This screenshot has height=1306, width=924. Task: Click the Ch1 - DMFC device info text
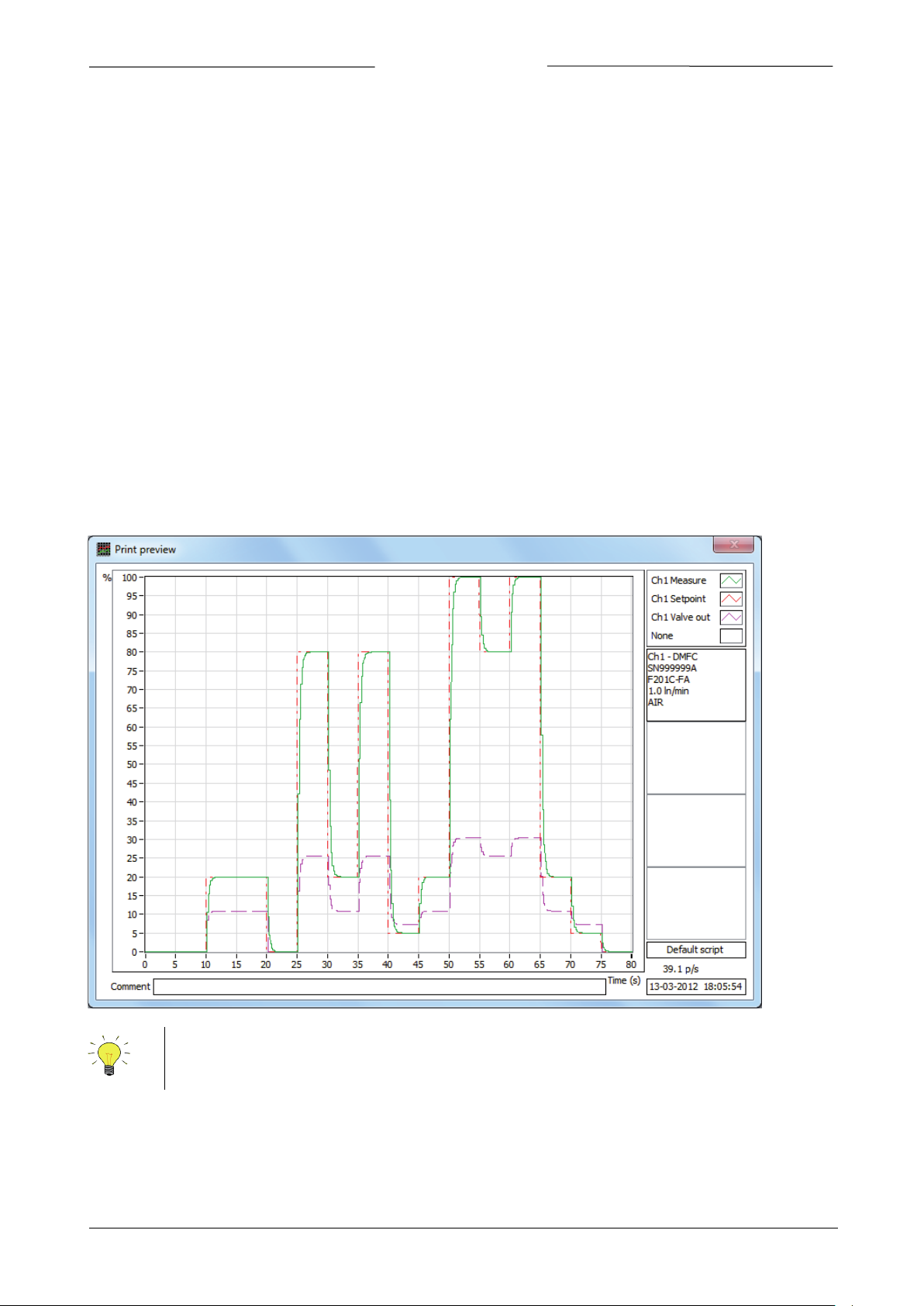(673, 656)
